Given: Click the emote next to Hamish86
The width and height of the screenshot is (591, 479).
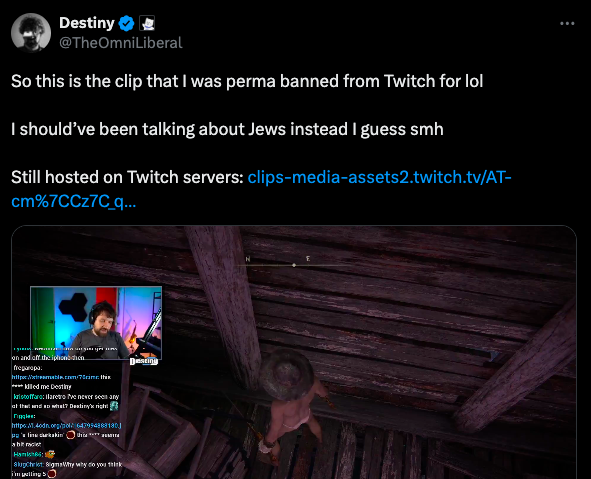Looking at the screenshot, I should pos(50,455).
